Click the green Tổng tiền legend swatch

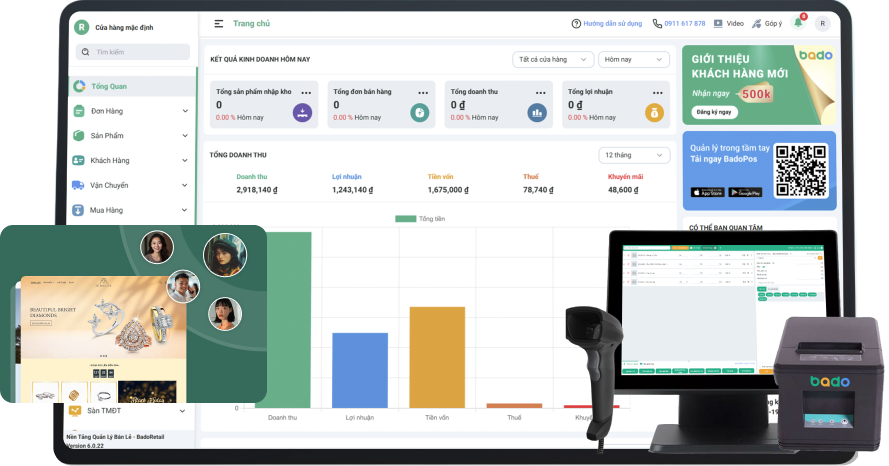405,219
